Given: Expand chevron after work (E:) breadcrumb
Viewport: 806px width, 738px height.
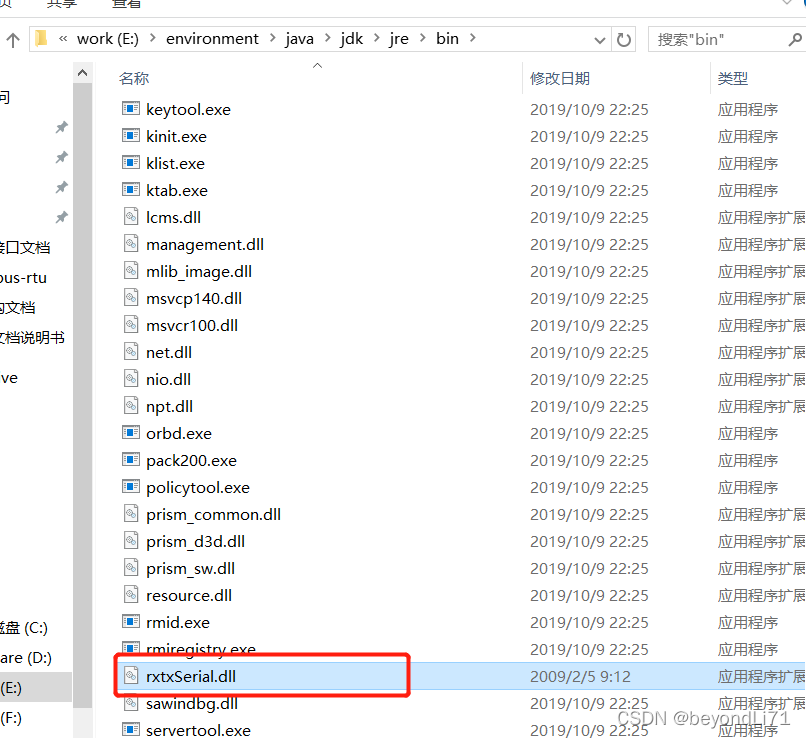Looking at the screenshot, I should (153, 39).
